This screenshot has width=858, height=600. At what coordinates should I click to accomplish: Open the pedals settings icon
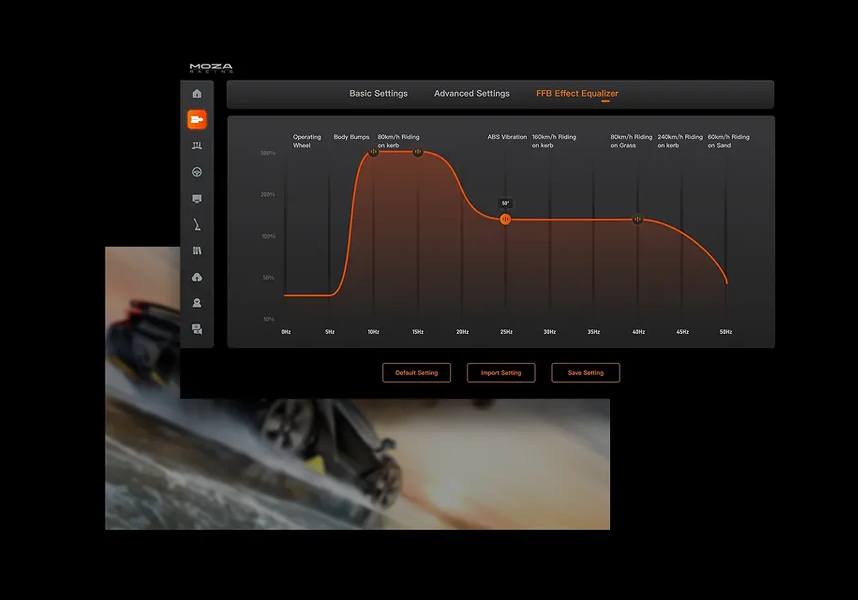coord(197,146)
